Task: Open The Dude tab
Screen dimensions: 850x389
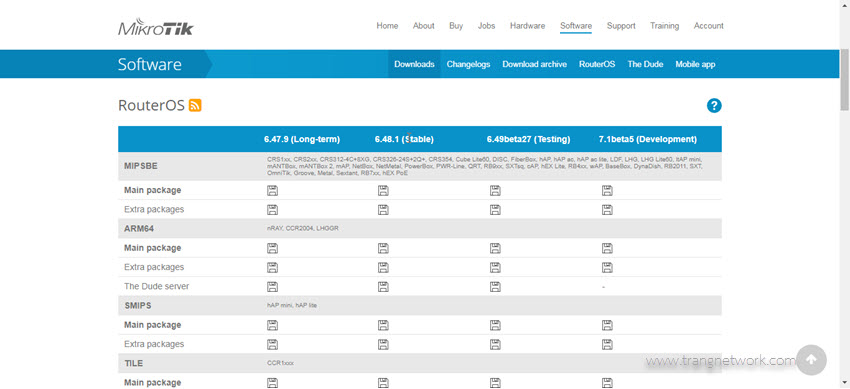Action: (645, 64)
